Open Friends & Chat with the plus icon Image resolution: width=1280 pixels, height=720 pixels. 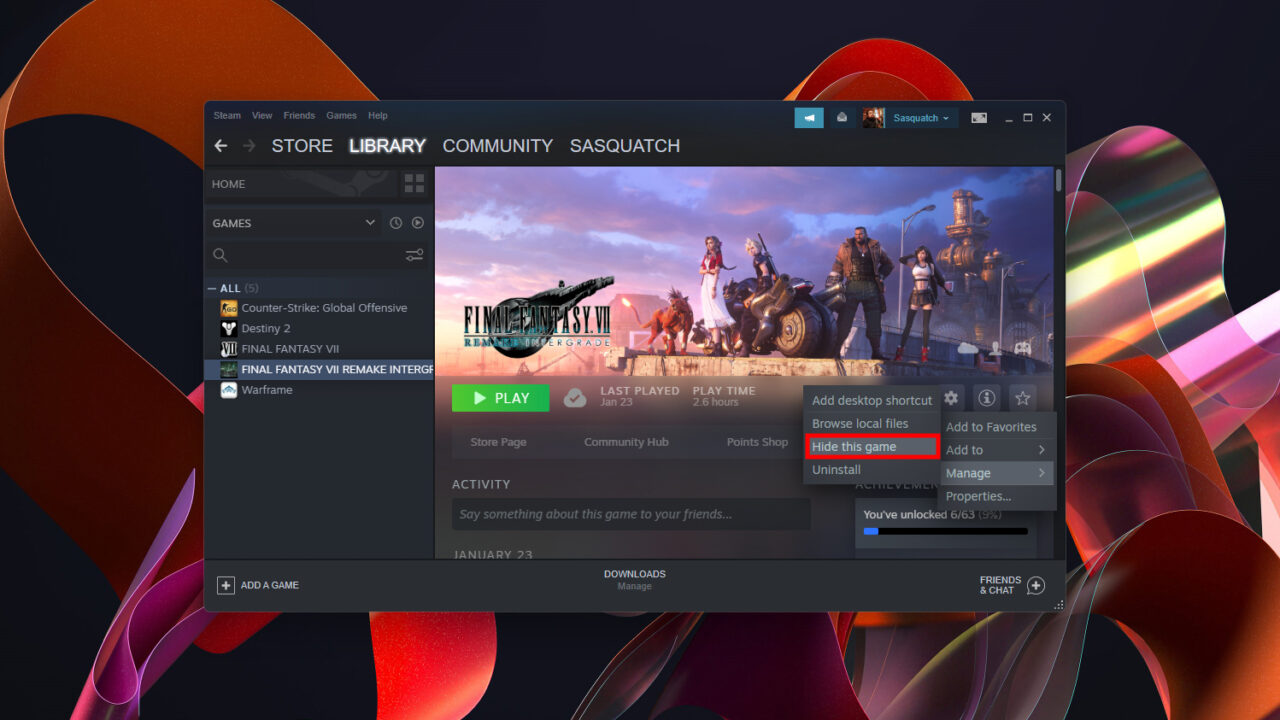(1036, 584)
